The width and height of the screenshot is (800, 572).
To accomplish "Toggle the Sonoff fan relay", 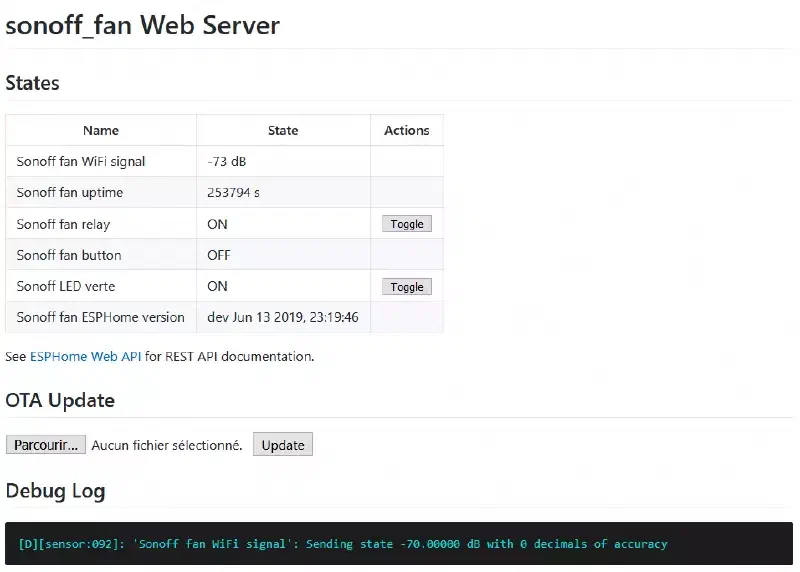I will tap(407, 224).
